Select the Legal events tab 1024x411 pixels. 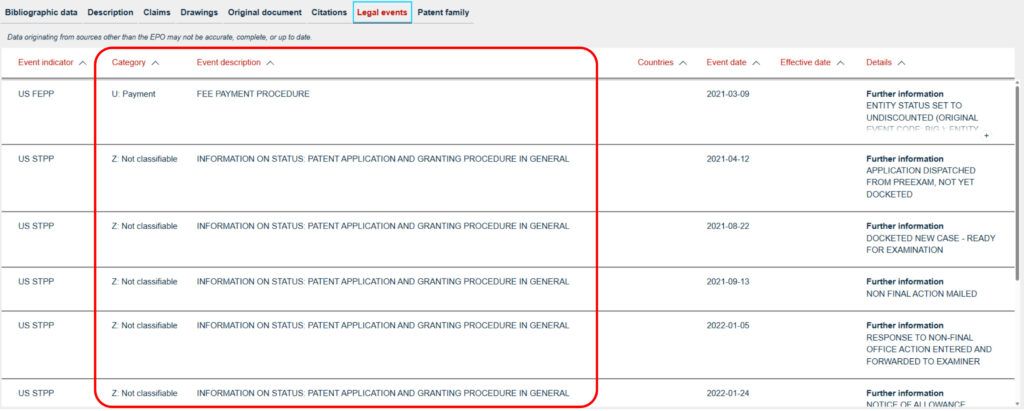382,12
